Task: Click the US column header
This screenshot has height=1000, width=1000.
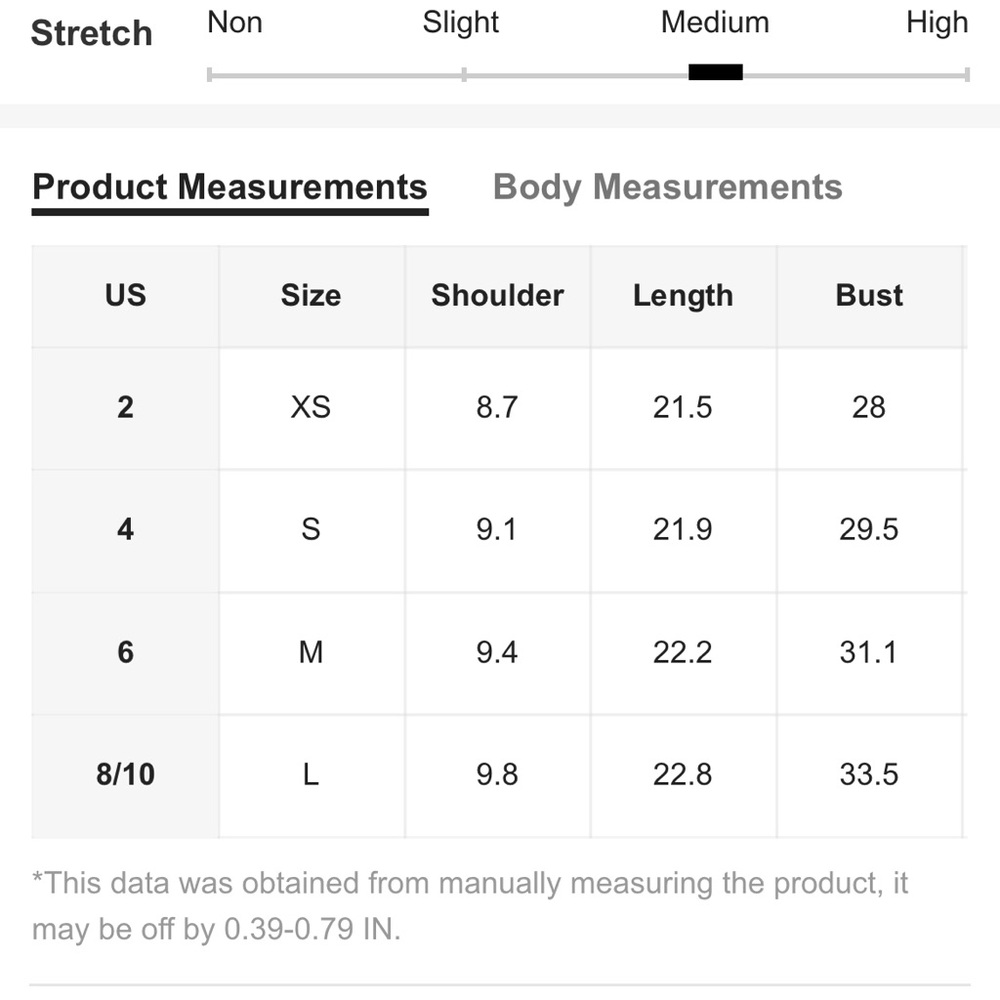Action: pyautogui.click(x=126, y=296)
